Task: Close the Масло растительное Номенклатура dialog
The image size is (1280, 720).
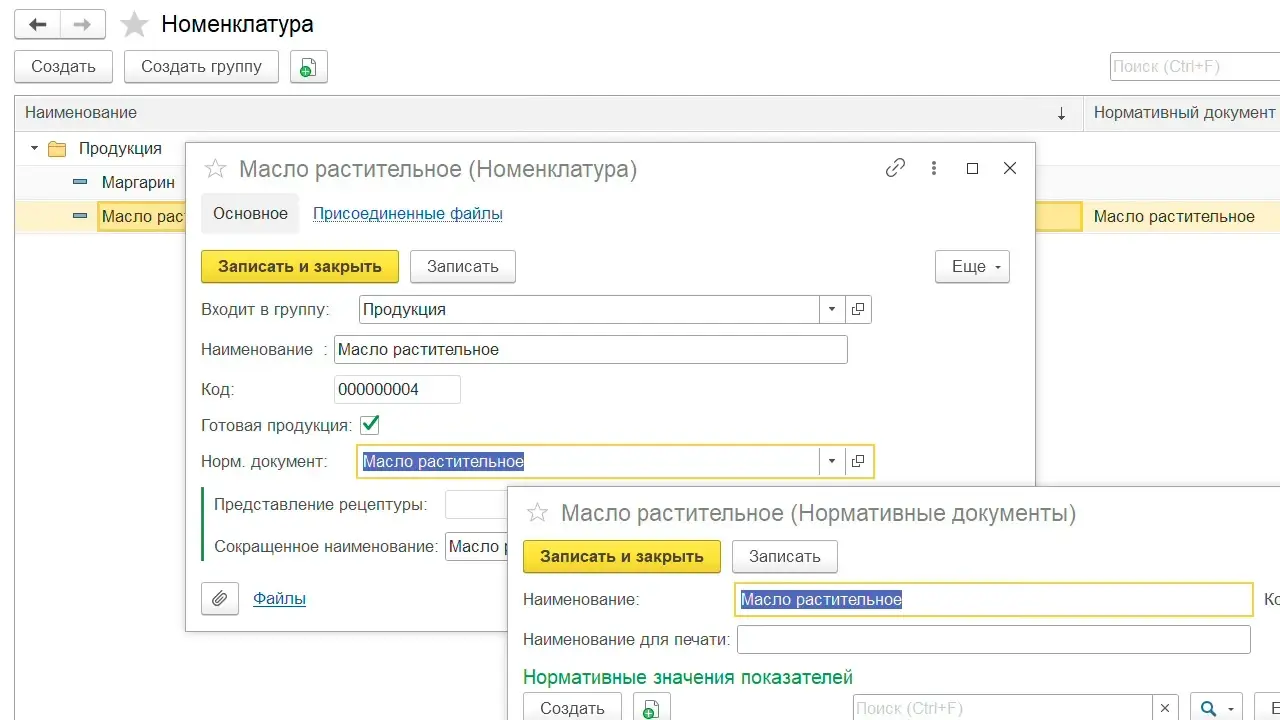Action: coord(1010,168)
